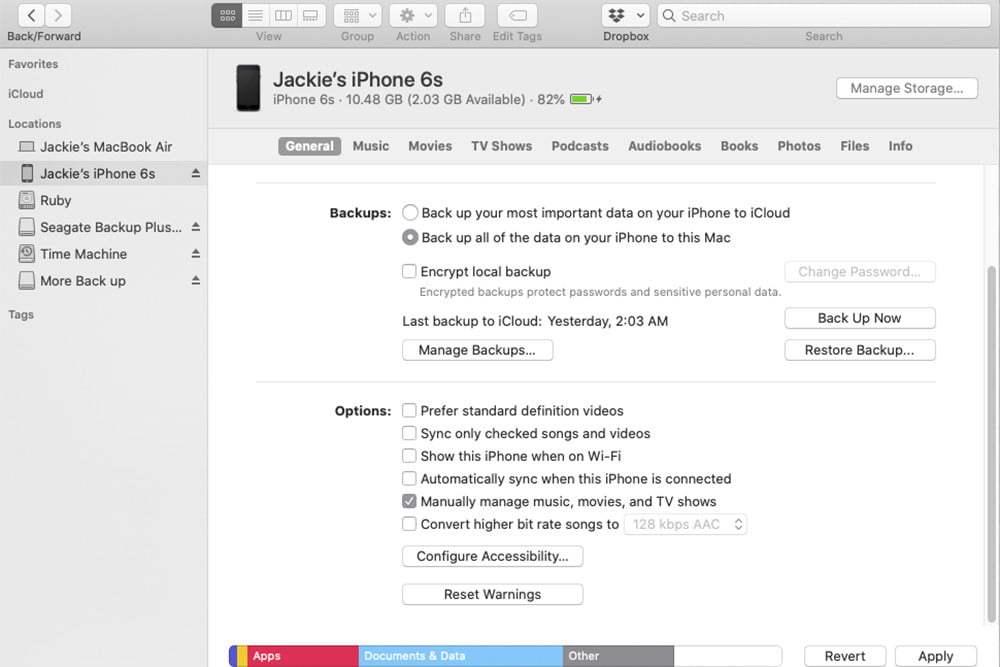Go forward with the right chevron button
Image resolution: width=1000 pixels, height=667 pixels.
click(57, 15)
